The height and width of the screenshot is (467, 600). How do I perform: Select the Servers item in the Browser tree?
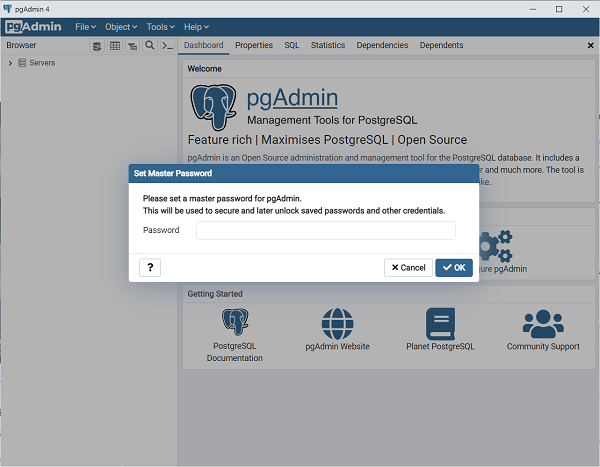[42, 63]
